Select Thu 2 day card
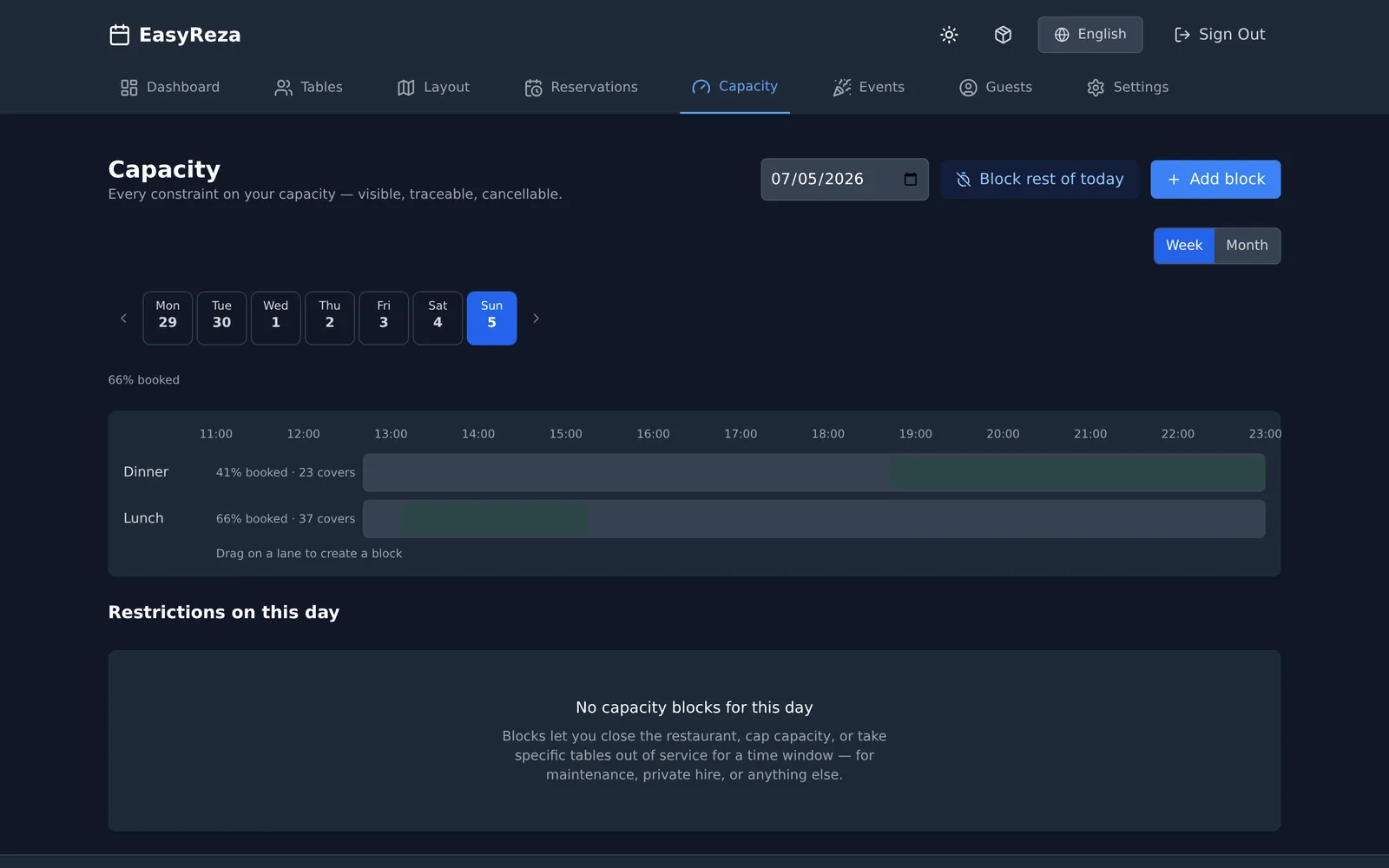 tap(330, 319)
